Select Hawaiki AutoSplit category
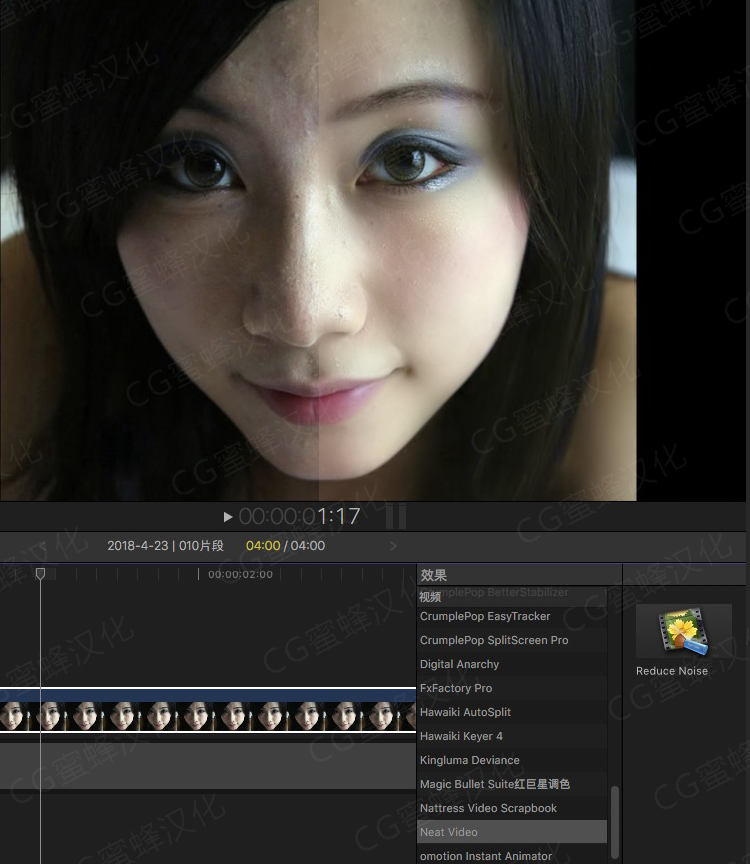Screen dimensions: 750x864 pos(512,712)
